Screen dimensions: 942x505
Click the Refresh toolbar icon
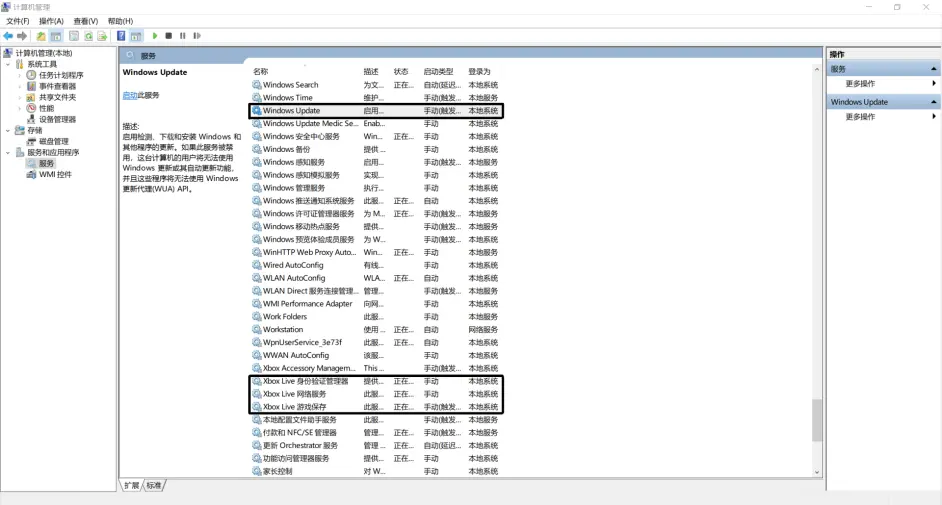[x=88, y=36]
